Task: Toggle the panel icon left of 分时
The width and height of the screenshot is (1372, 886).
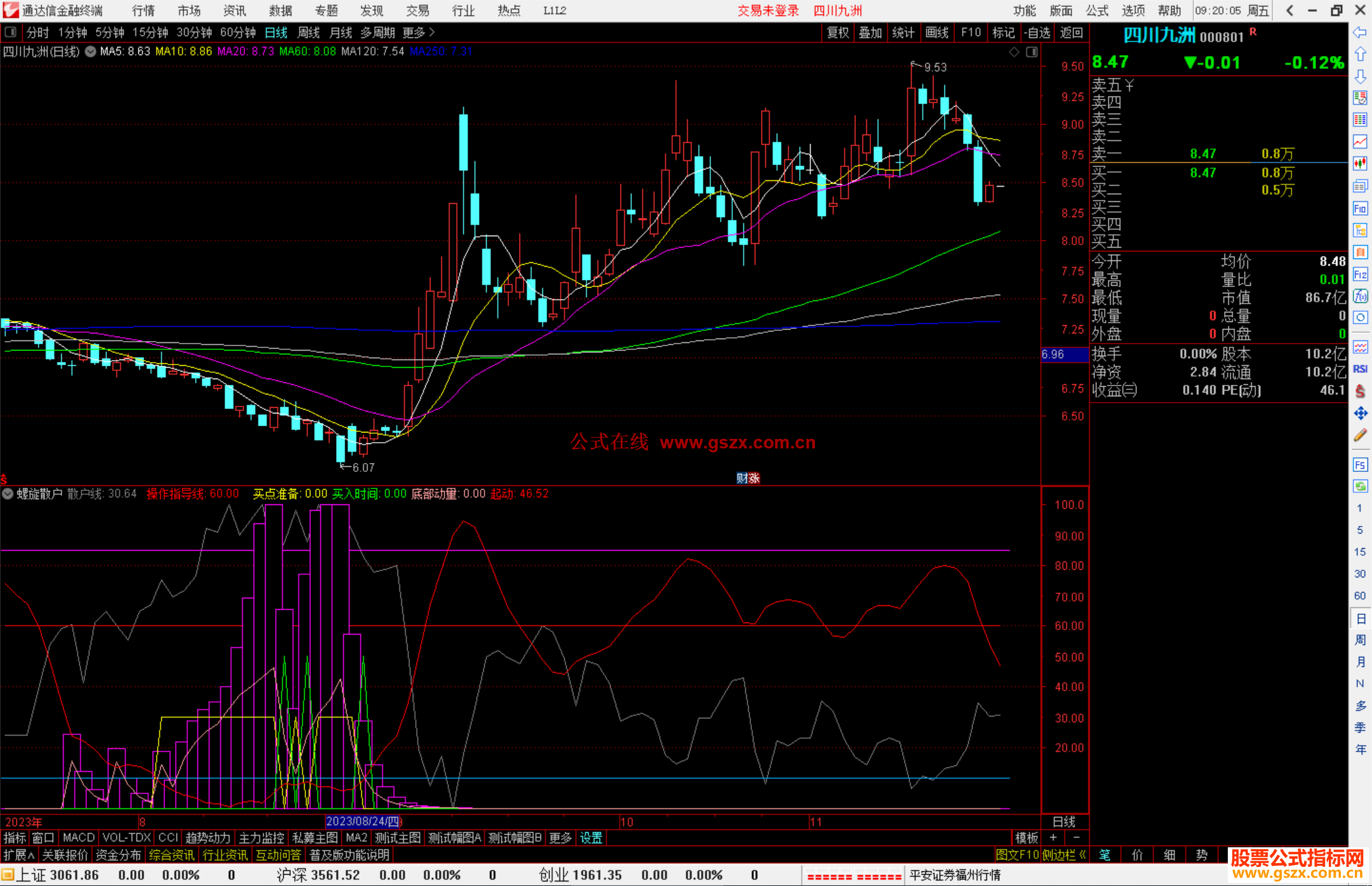Action: [11, 32]
